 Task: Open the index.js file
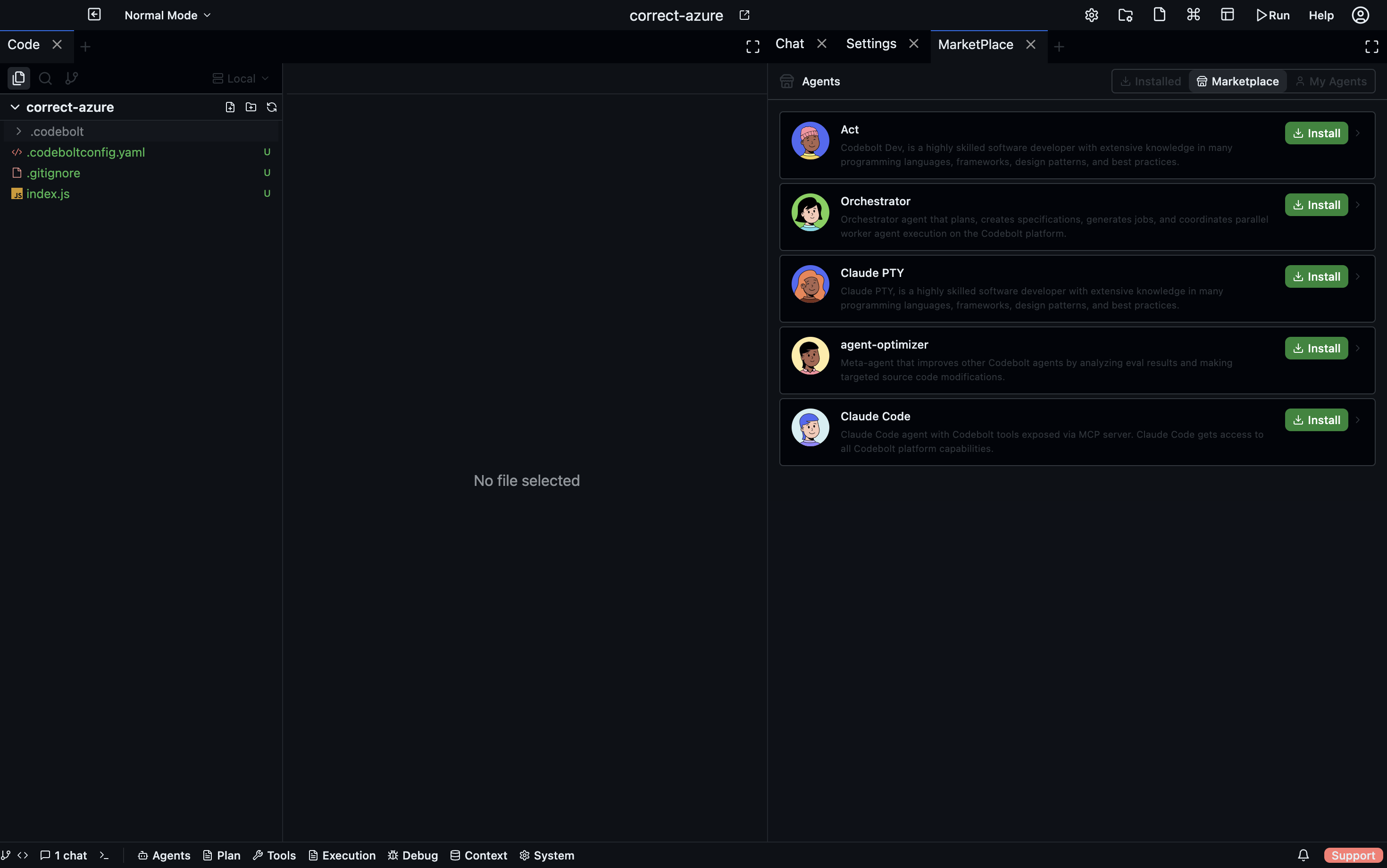point(141,193)
